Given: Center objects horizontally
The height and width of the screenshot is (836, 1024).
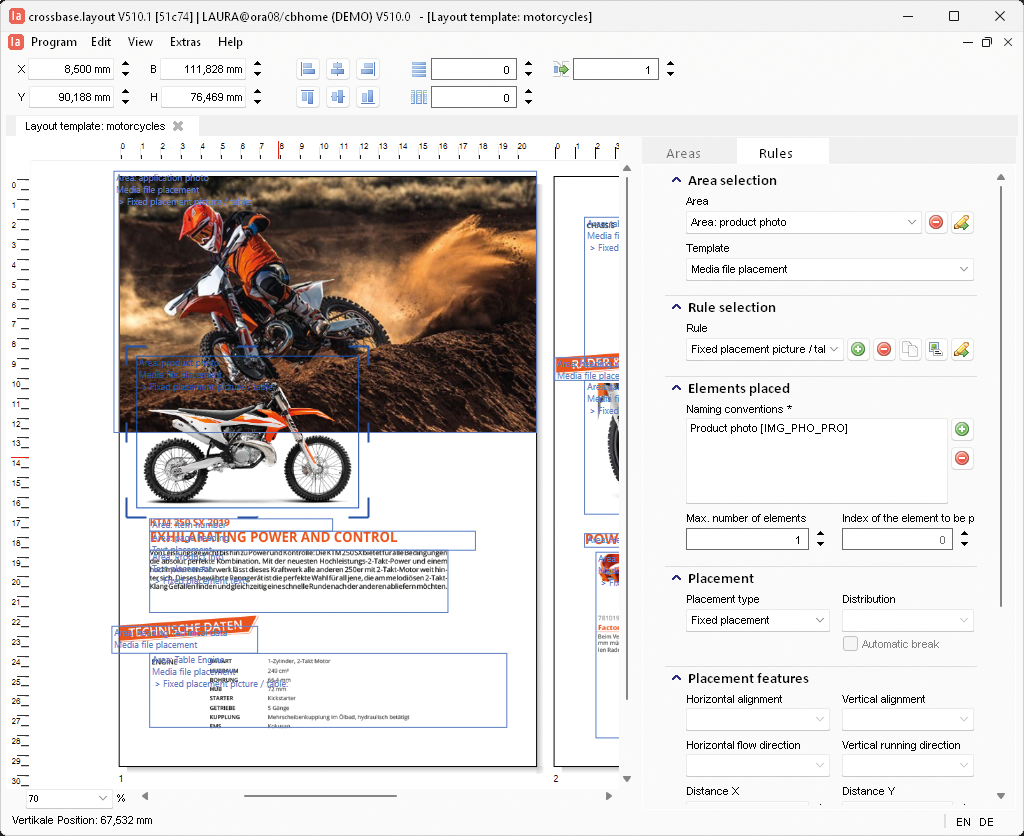Looking at the screenshot, I should click(x=338, y=69).
